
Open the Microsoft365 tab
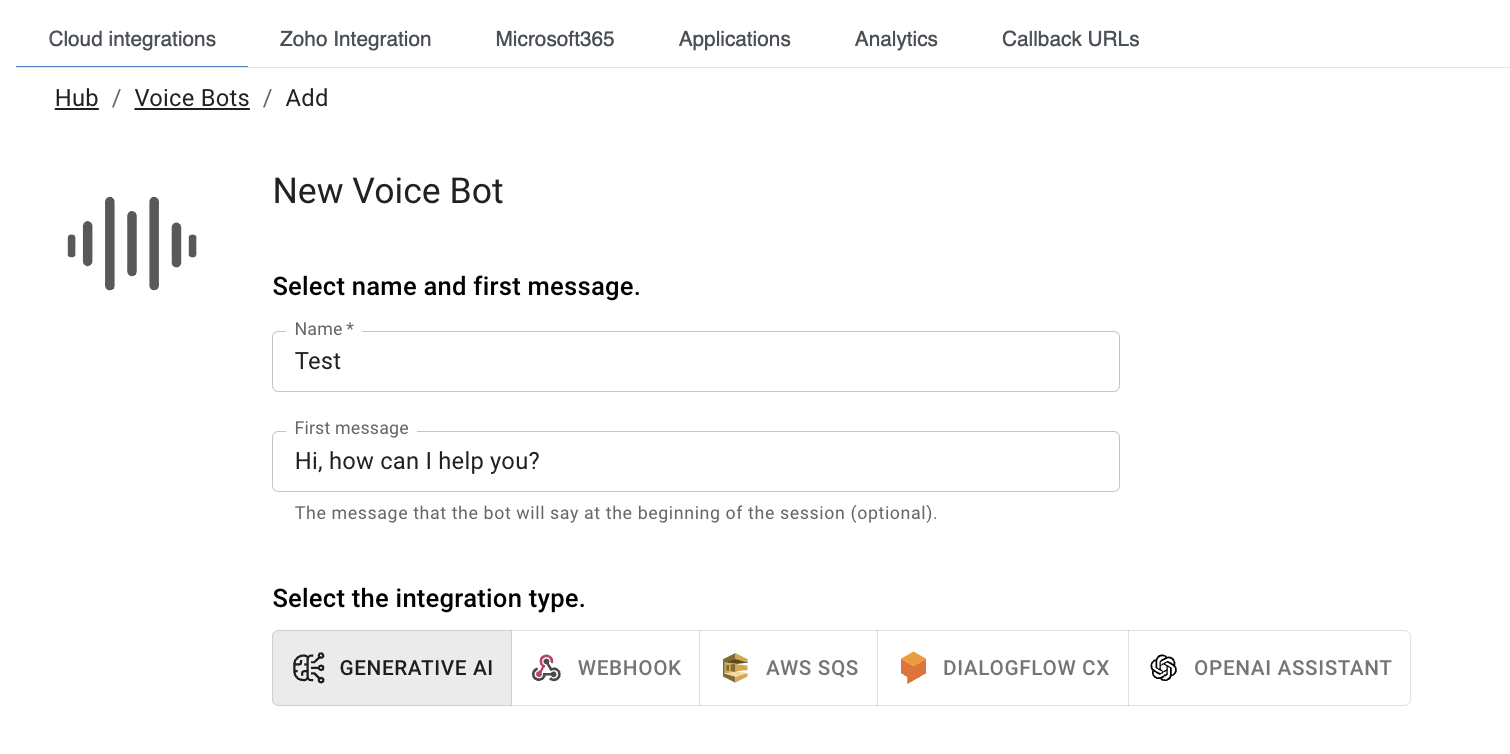pos(555,39)
